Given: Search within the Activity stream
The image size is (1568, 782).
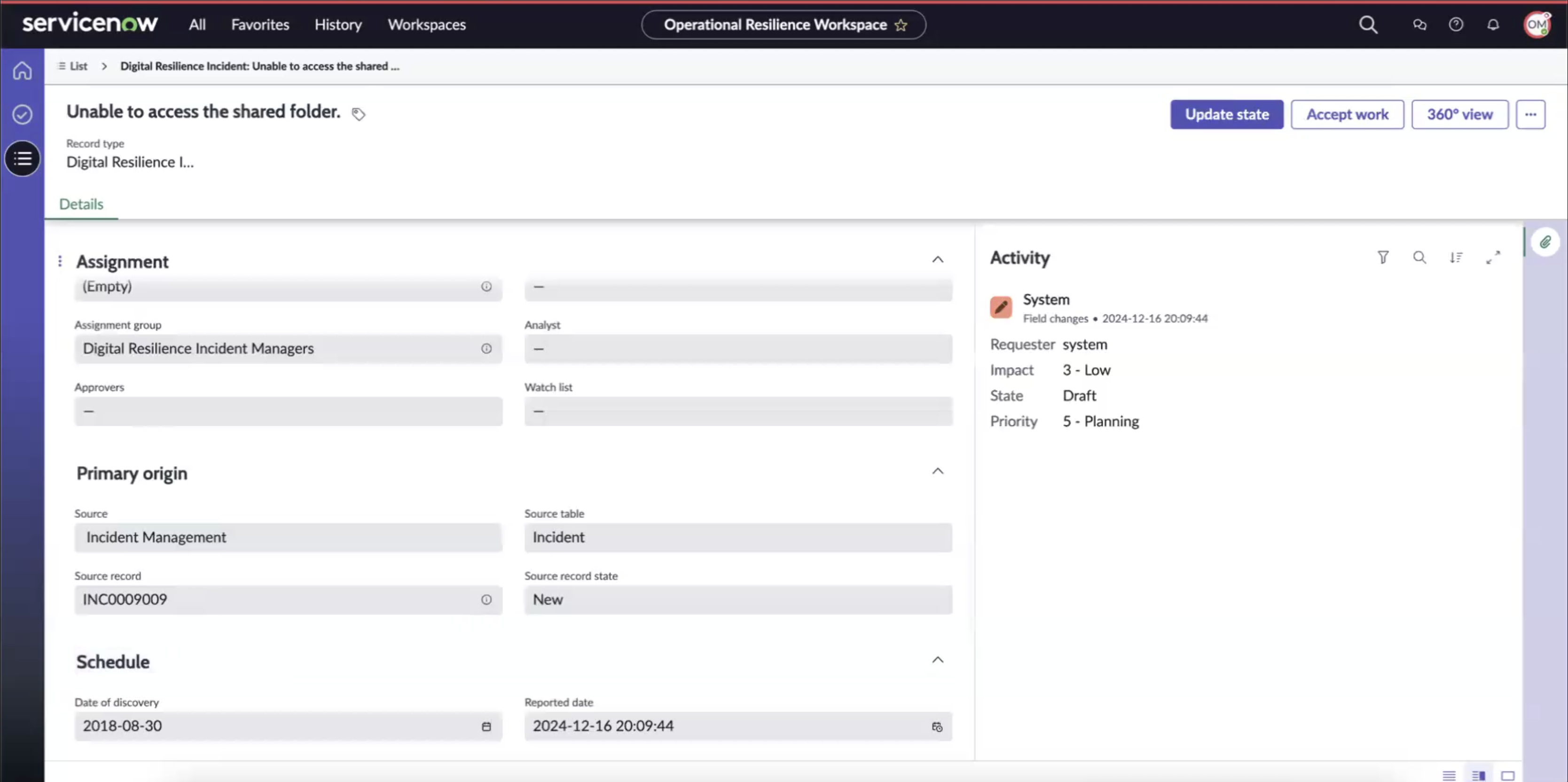Looking at the screenshot, I should click(1419, 258).
